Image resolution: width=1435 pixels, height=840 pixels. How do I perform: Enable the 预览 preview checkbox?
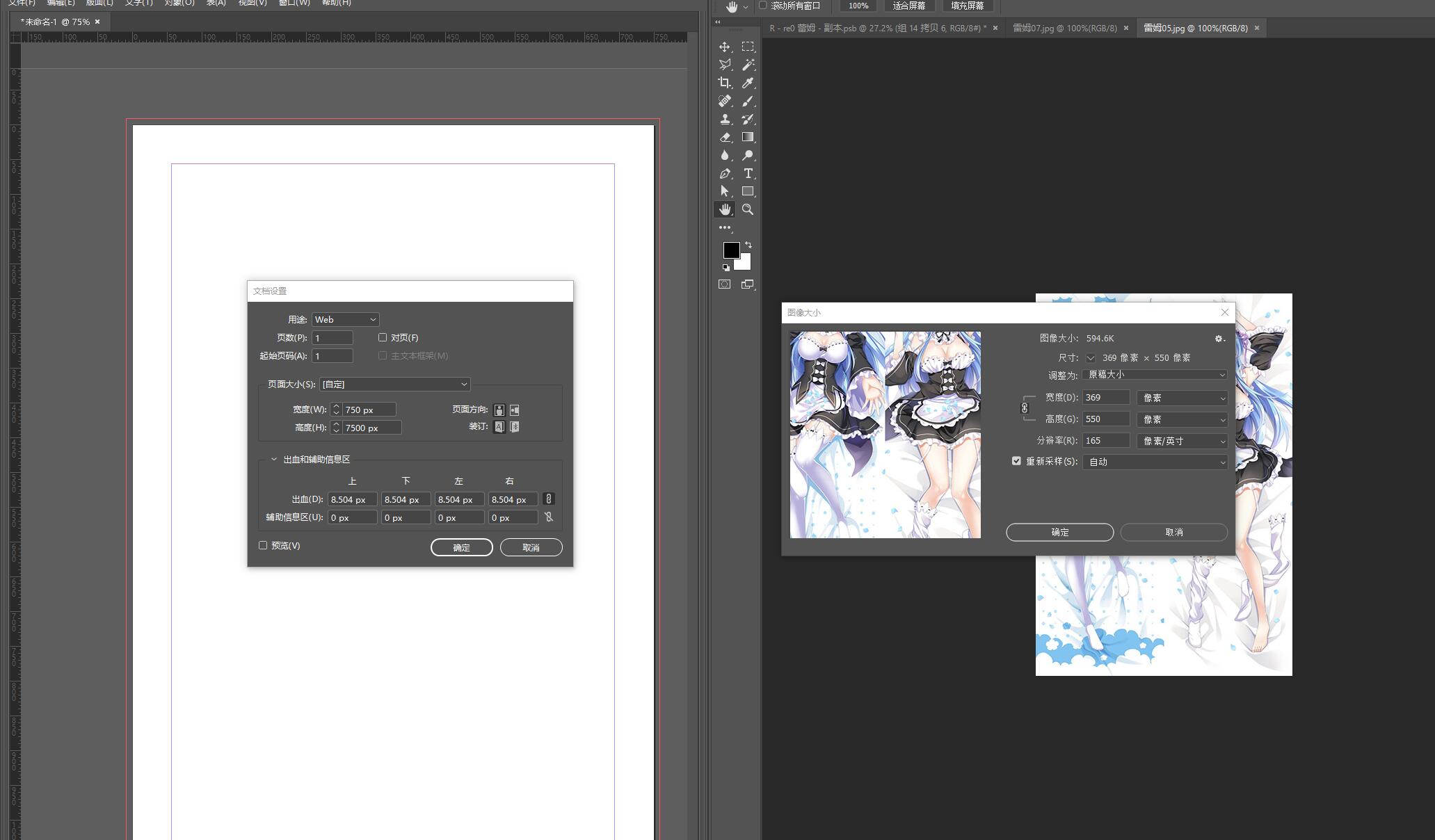[263, 545]
